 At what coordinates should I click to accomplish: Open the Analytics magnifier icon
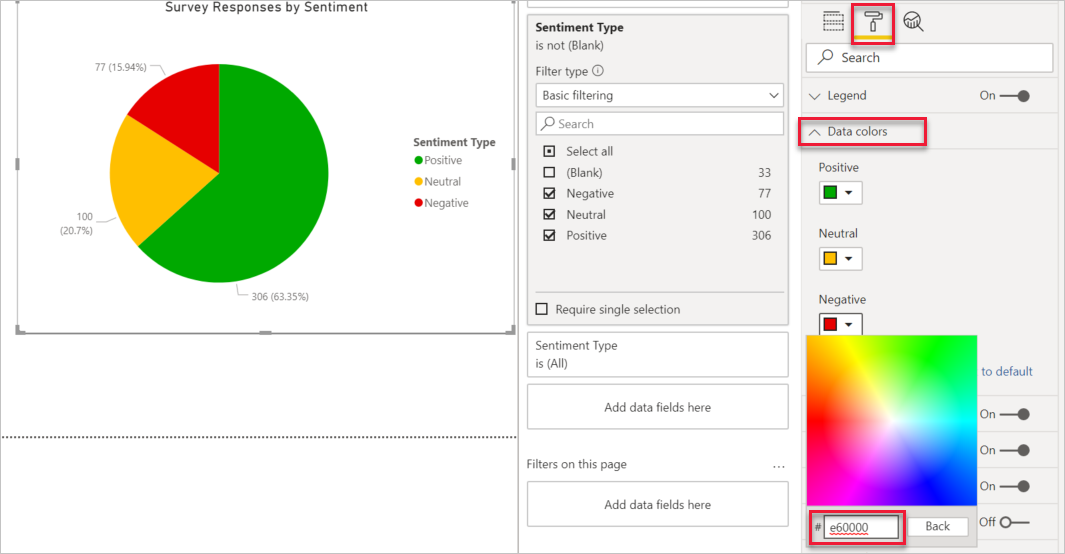(914, 22)
